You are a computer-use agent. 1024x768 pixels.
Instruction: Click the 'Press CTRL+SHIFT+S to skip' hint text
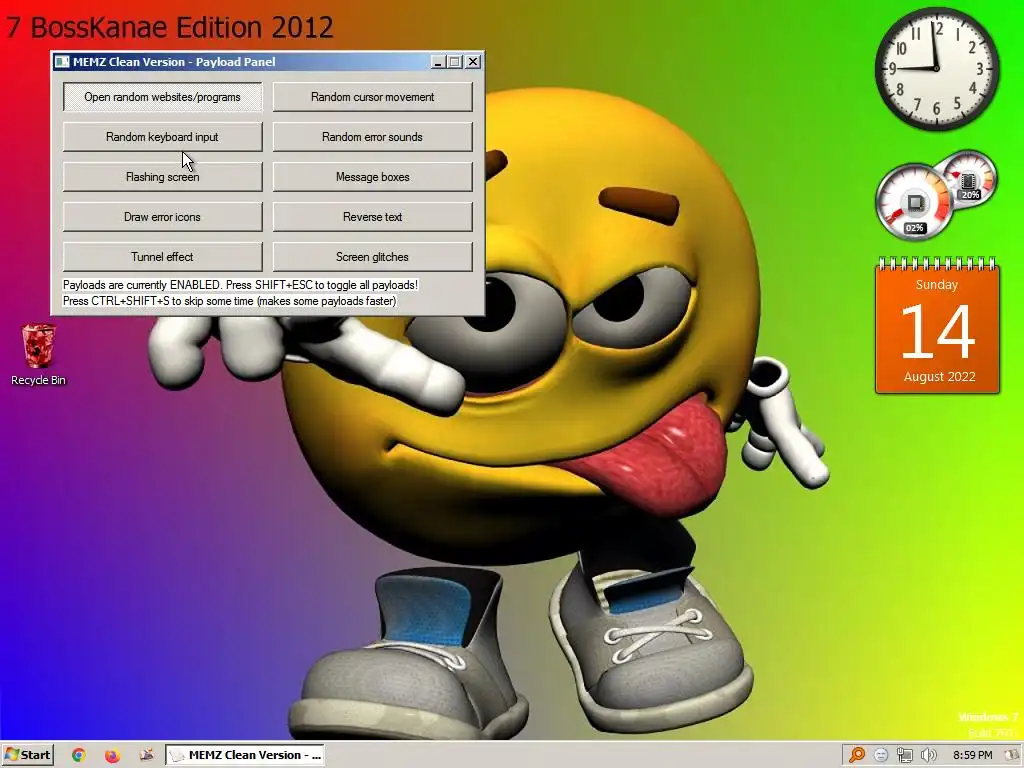pos(229,301)
